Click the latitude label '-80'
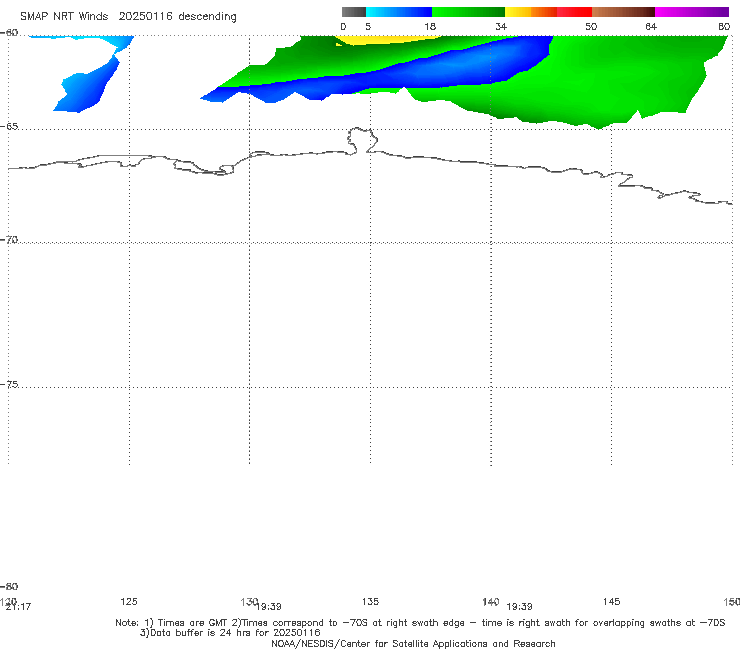This screenshot has height=650, width=740. coord(9,586)
